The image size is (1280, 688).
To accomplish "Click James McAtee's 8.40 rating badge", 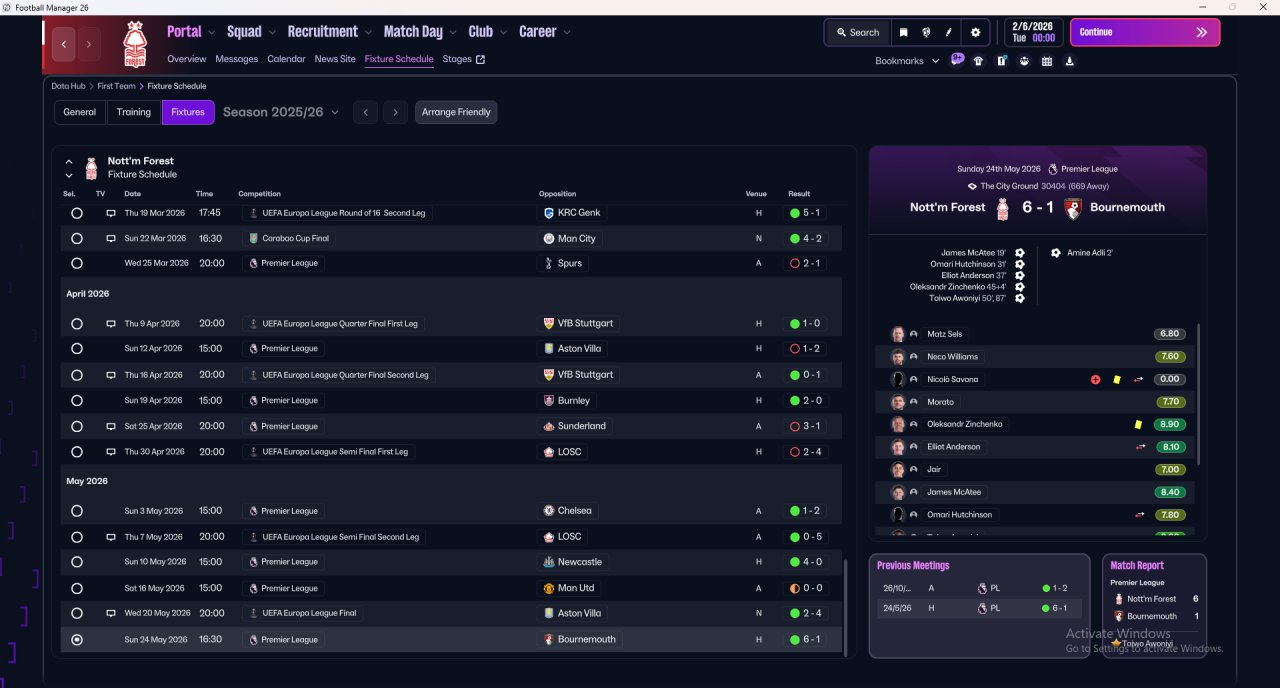I will 1169,492.
